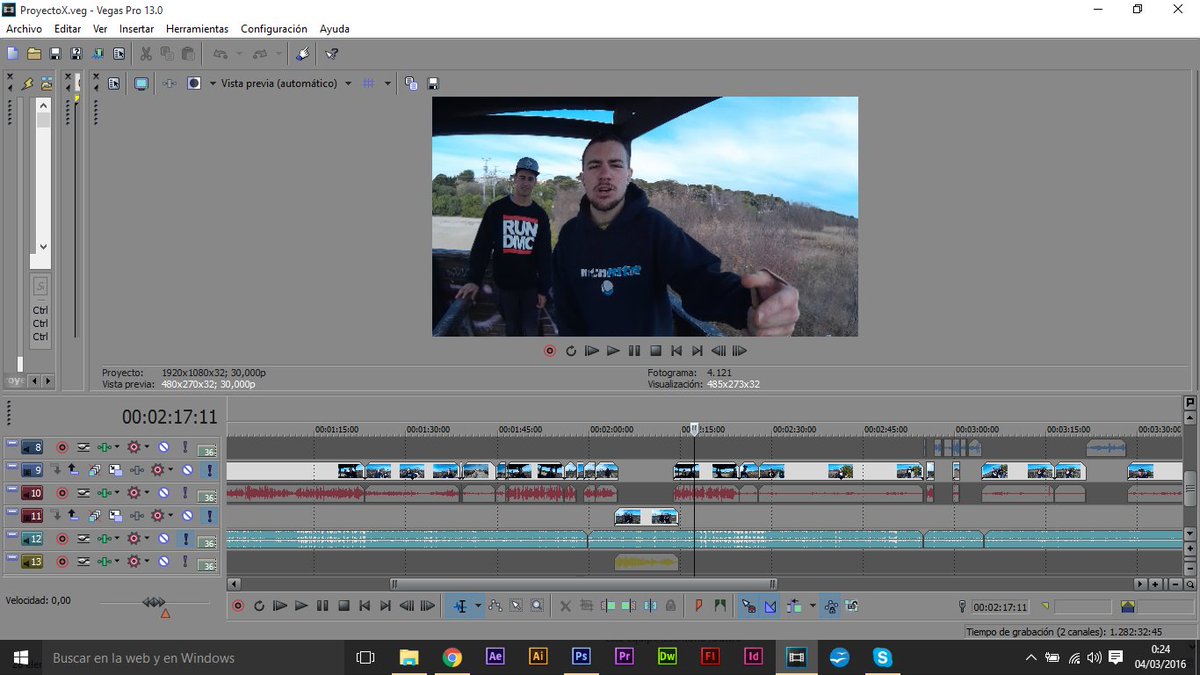Save the project via main toolbar floppy icon
The width and height of the screenshot is (1200, 675).
tap(55, 54)
